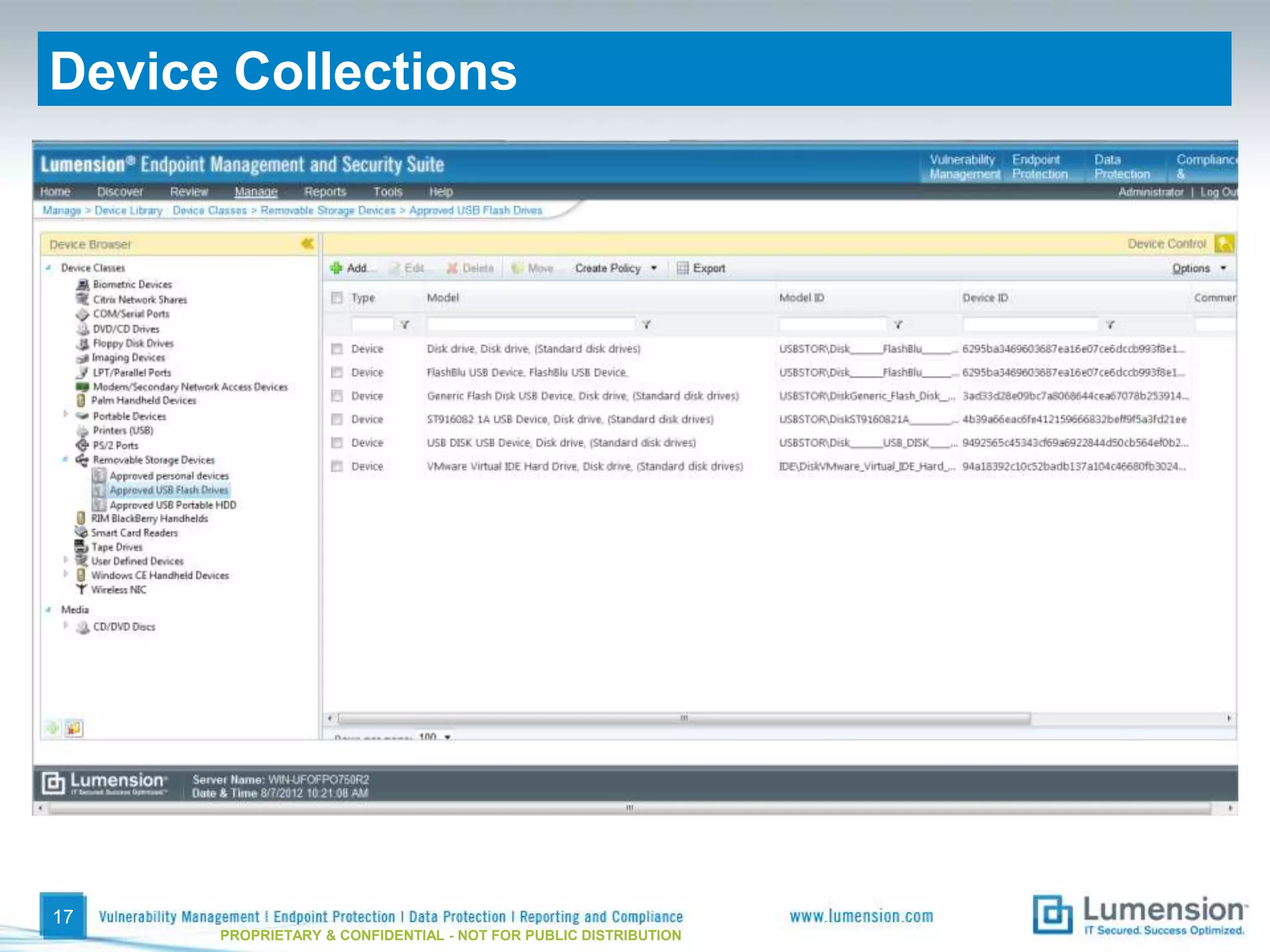Click the Printers (USB) icon
The height and width of the screenshot is (952, 1270).
[x=82, y=431]
